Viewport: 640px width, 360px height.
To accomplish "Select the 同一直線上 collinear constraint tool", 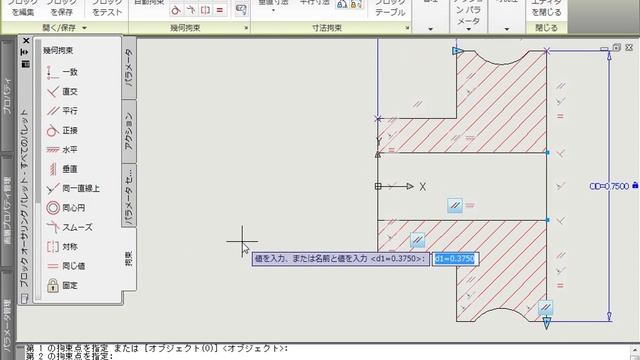I will 73,188.
